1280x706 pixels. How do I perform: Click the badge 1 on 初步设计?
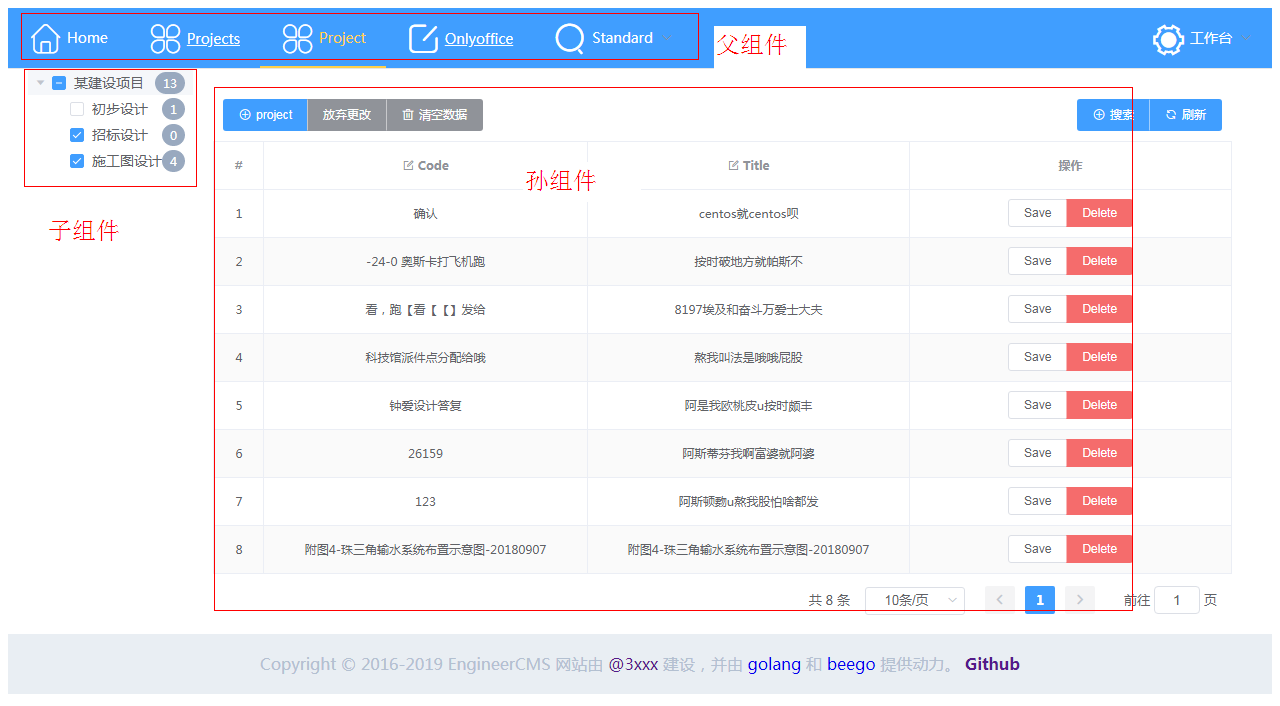[173, 109]
